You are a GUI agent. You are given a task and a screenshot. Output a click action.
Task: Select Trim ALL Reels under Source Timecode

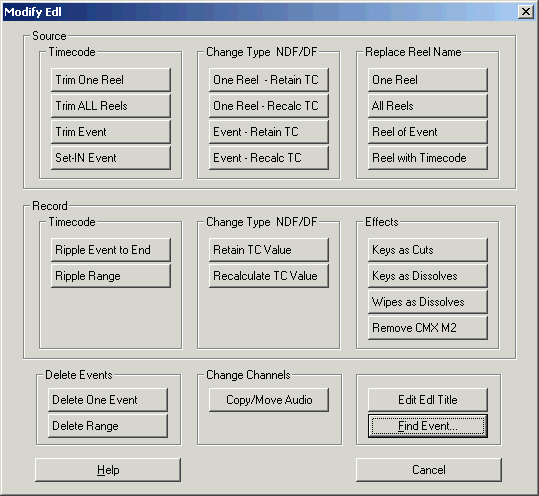coord(111,106)
